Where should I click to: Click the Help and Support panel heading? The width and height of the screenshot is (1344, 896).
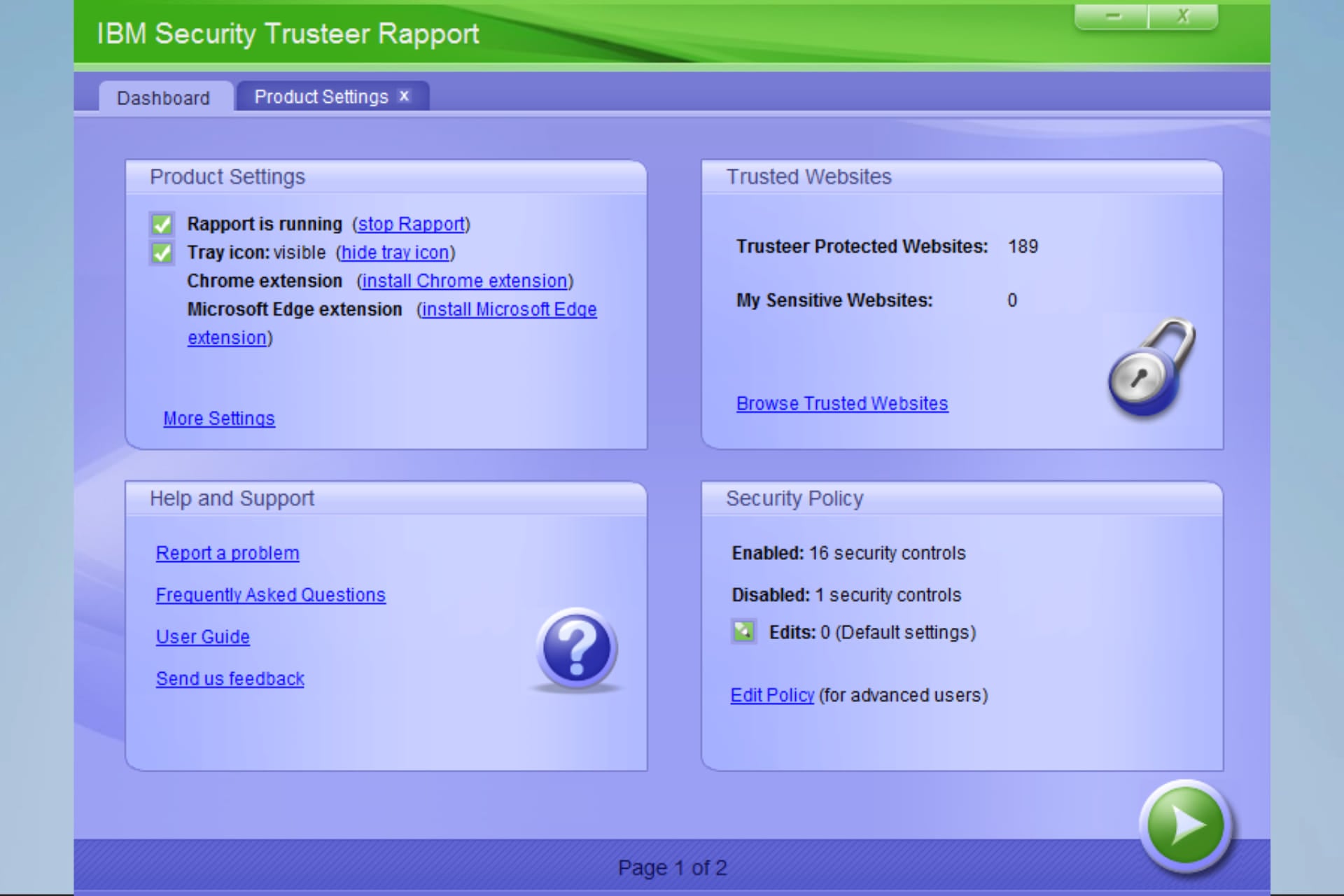pyautogui.click(x=232, y=498)
